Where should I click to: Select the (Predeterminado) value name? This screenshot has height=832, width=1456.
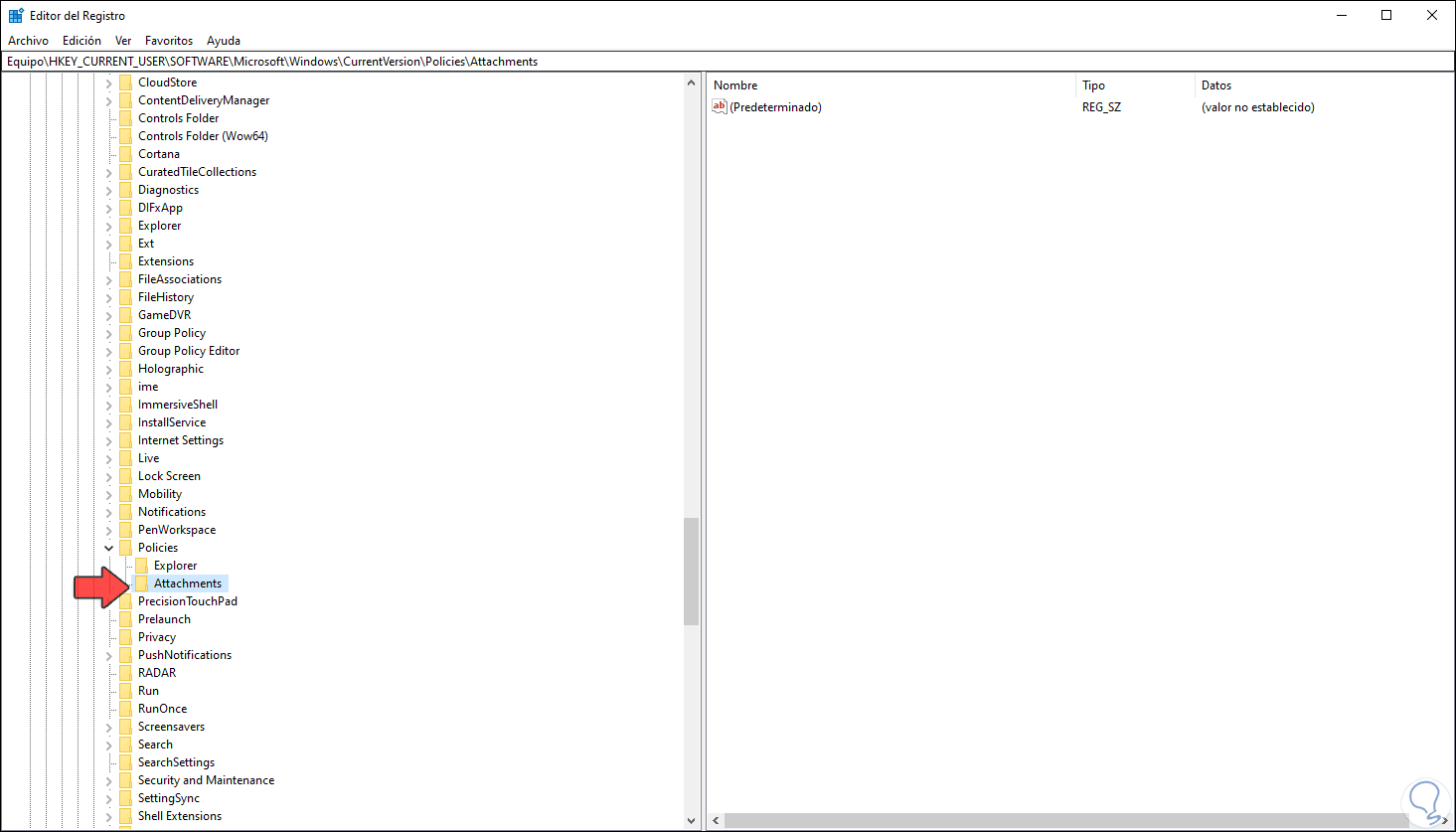click(x=775, y=107)
